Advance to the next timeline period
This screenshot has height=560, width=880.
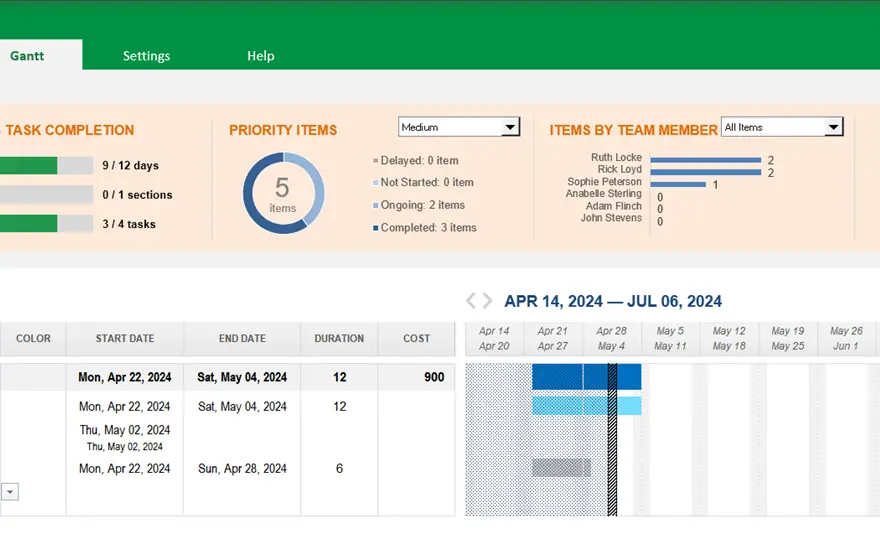point(488,301)
